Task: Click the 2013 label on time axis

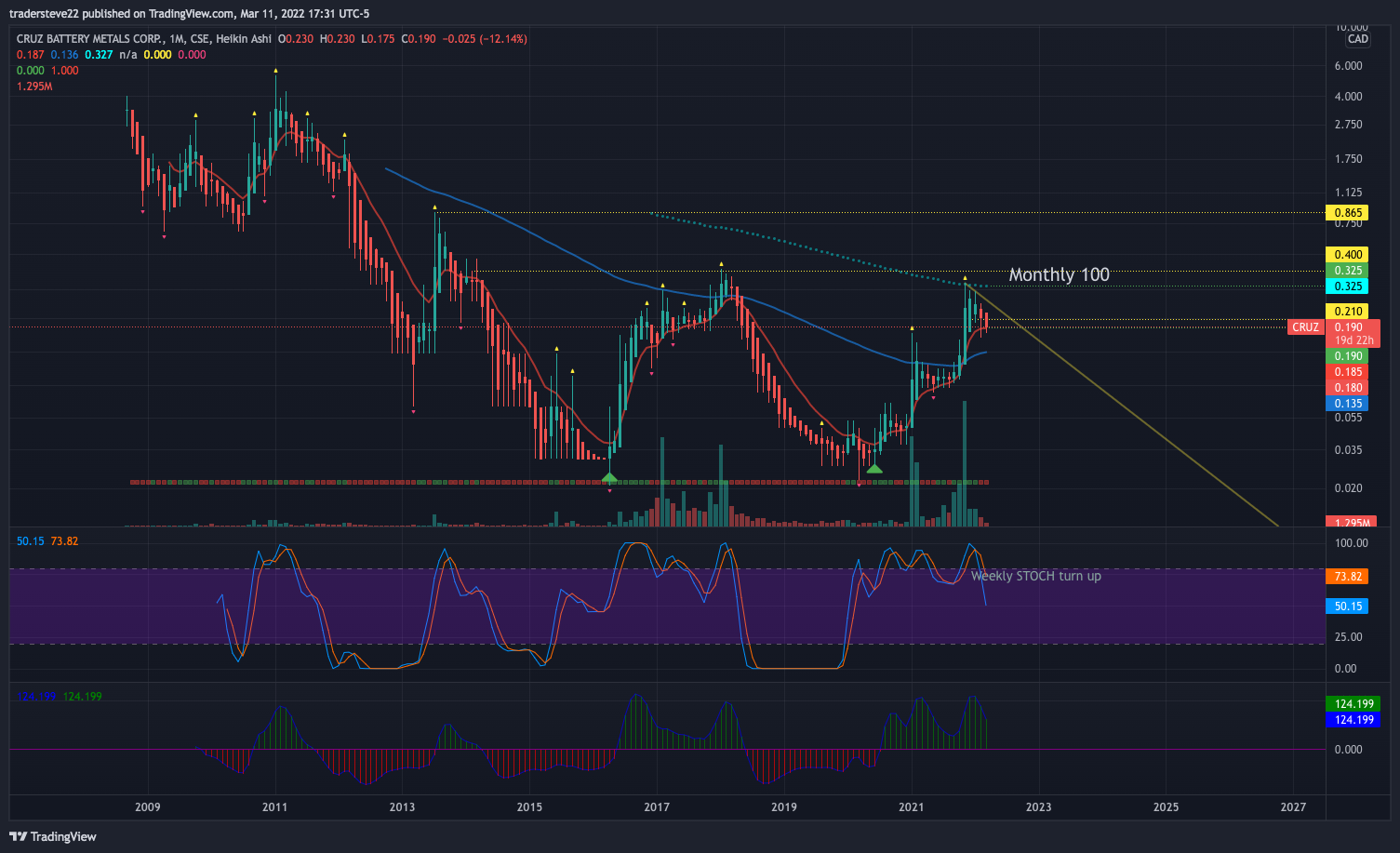Action: tap(402, 806)
